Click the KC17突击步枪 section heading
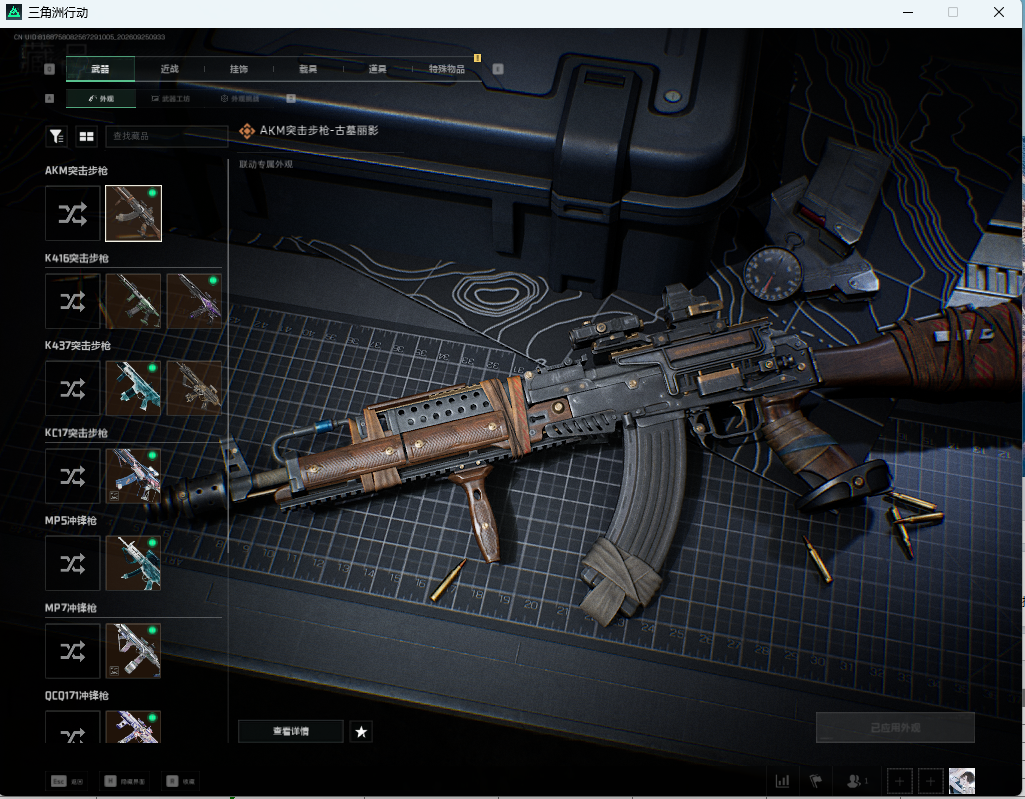Image resolution: width=1025 pixels, height=799 pixels. 76,433
